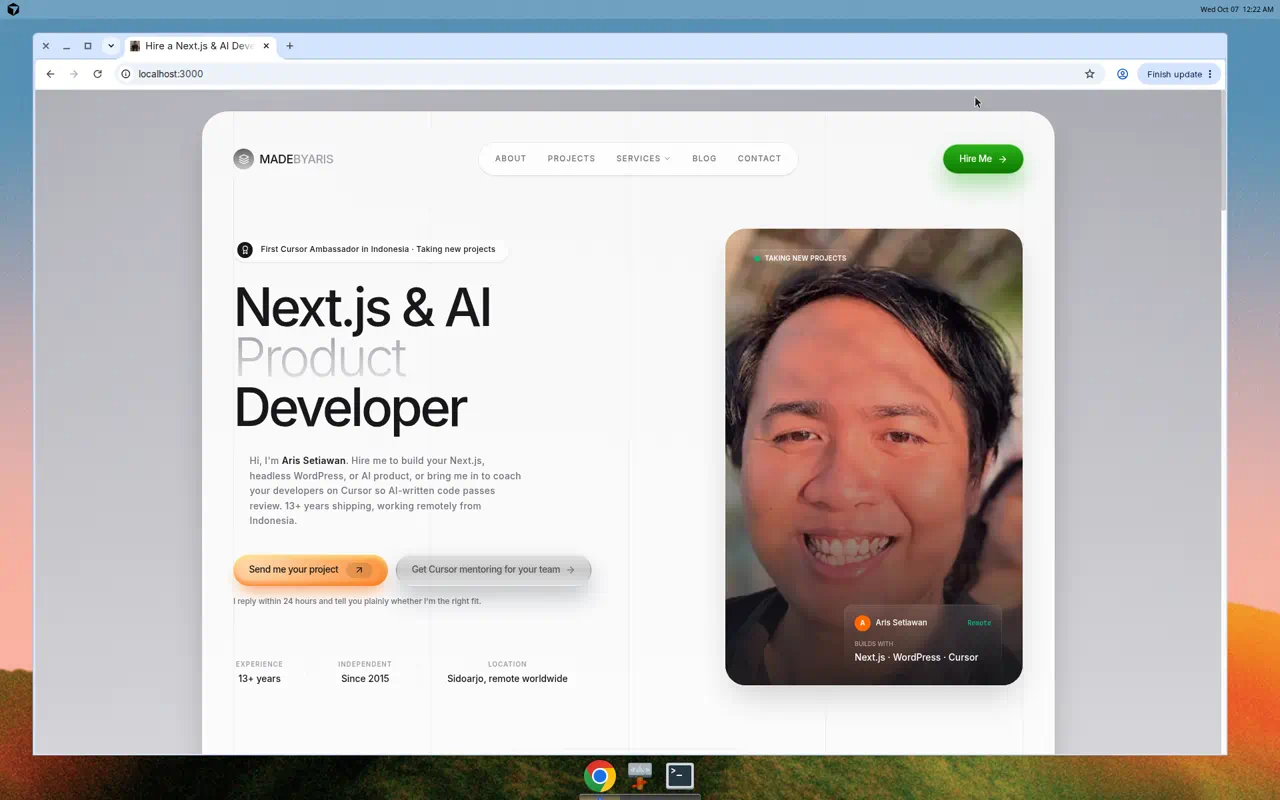Viewport: 1280px width, 800px height.
Task: Click the Next.js · WordPress · Cursor text
Action: [916, 657]
